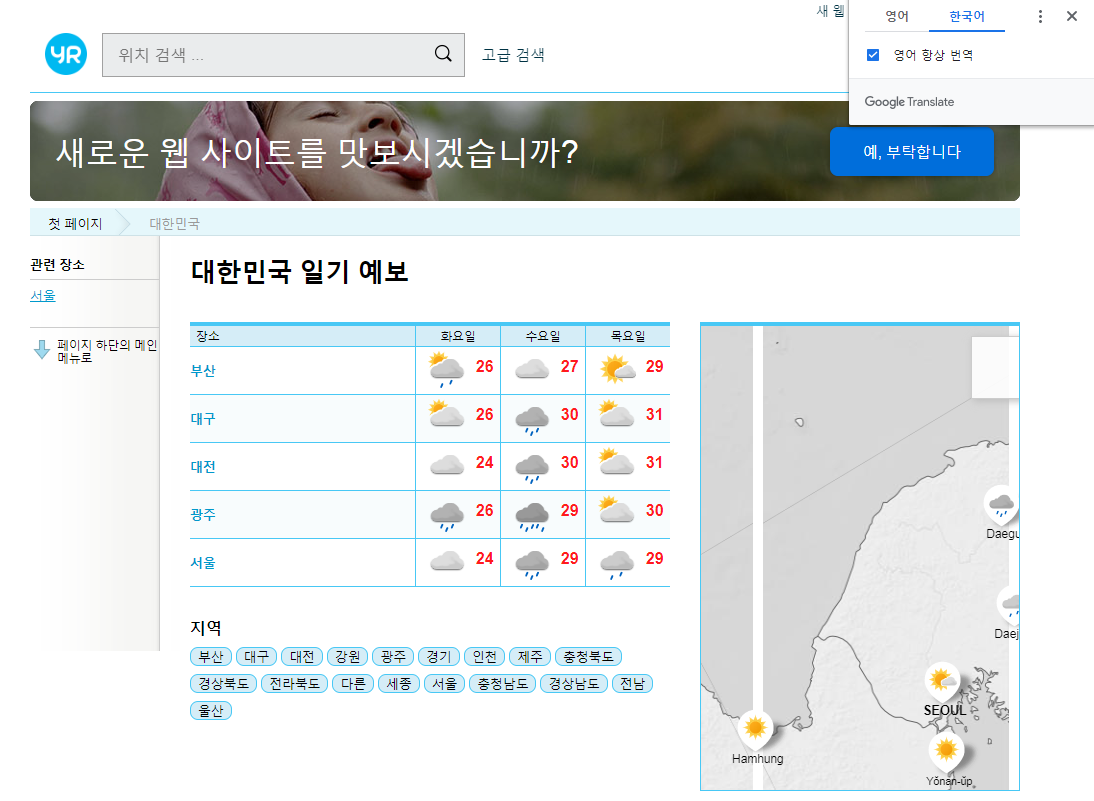
Task: Select 인천 region tag
Action: pyautogui.click(x=484, y=657)
